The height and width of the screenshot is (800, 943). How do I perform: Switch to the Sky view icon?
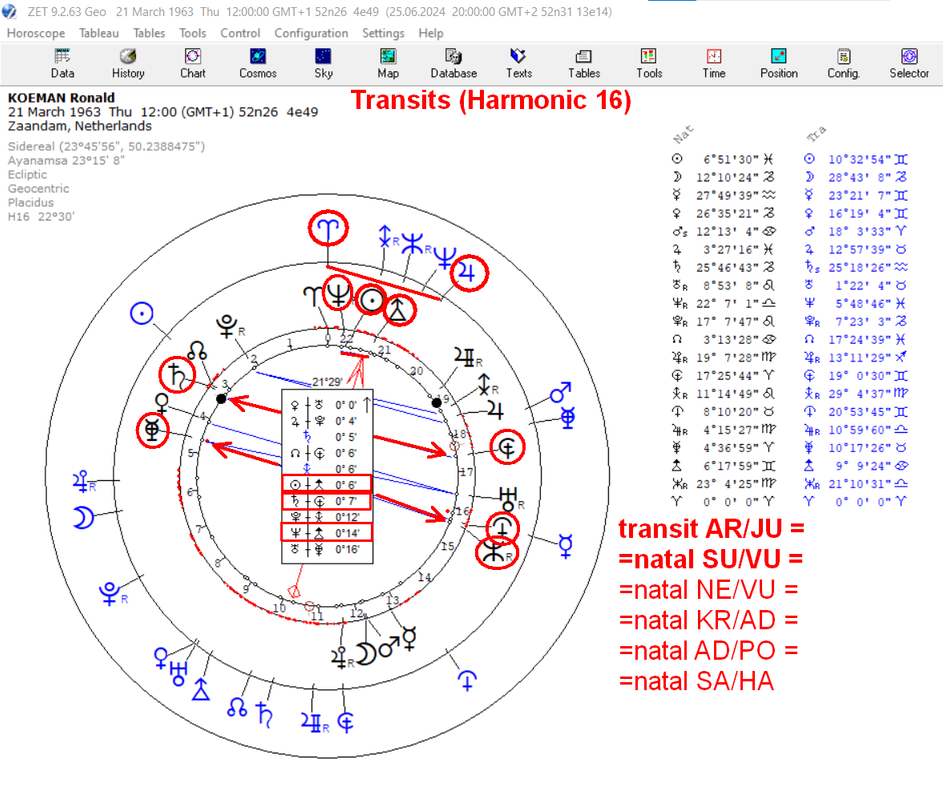pos(323,64)
